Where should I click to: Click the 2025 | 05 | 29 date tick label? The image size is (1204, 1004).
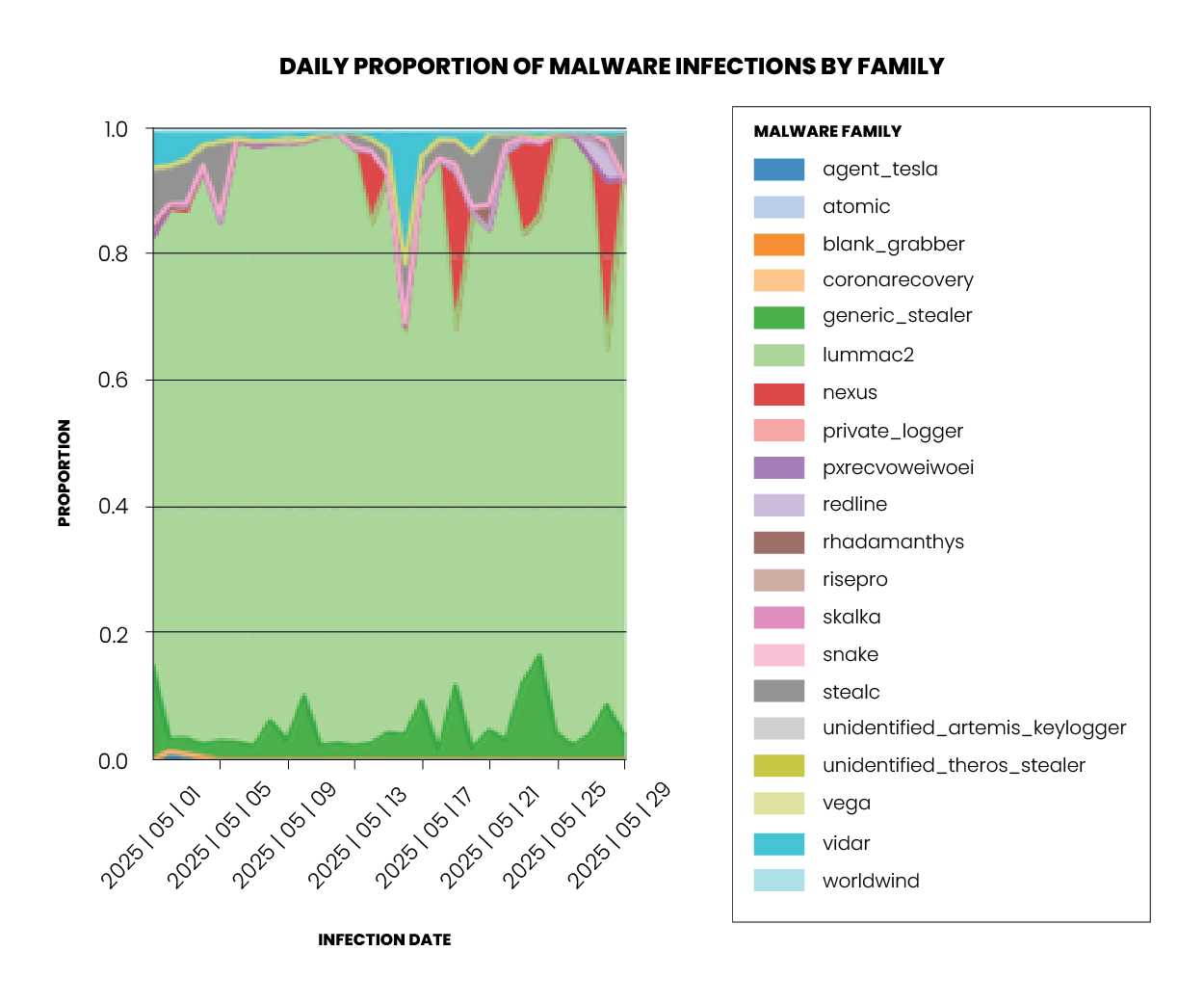(x=617, y=835)
